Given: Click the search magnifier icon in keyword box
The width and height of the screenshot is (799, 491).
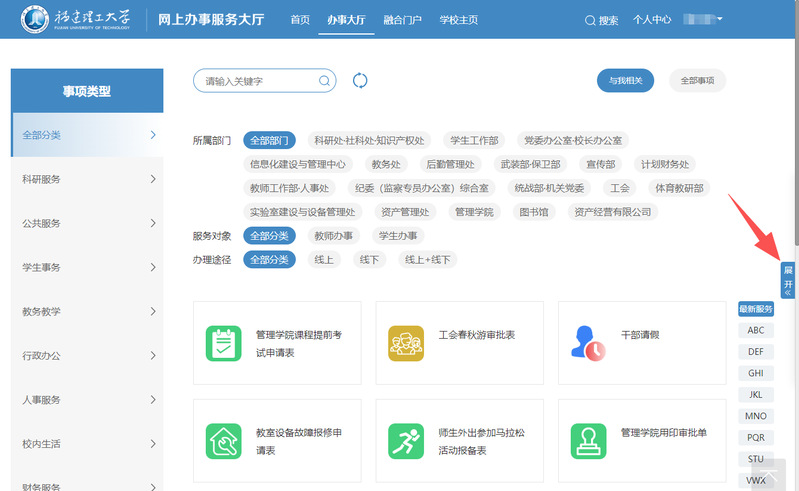Looking at the screenshot, I should click(324, 81).
